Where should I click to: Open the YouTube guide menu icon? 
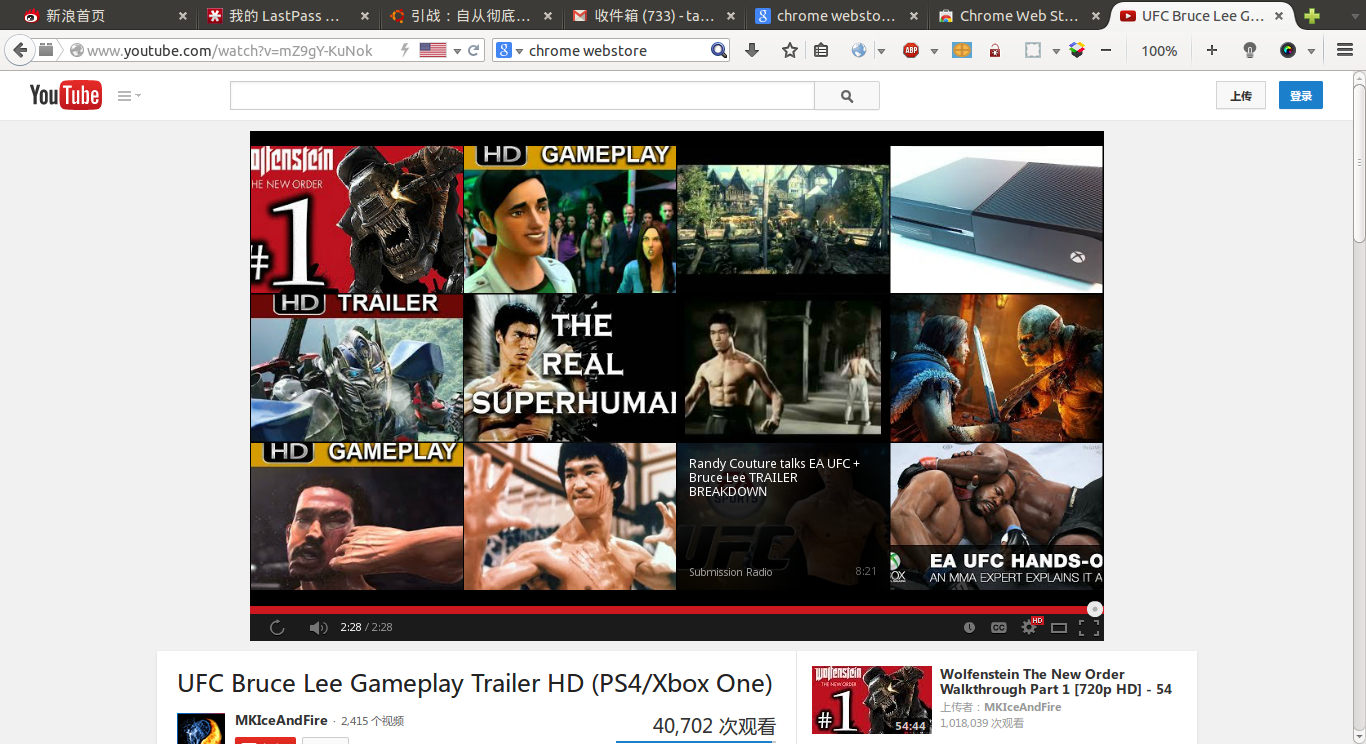pyautogui.click(x=129, y=96)
